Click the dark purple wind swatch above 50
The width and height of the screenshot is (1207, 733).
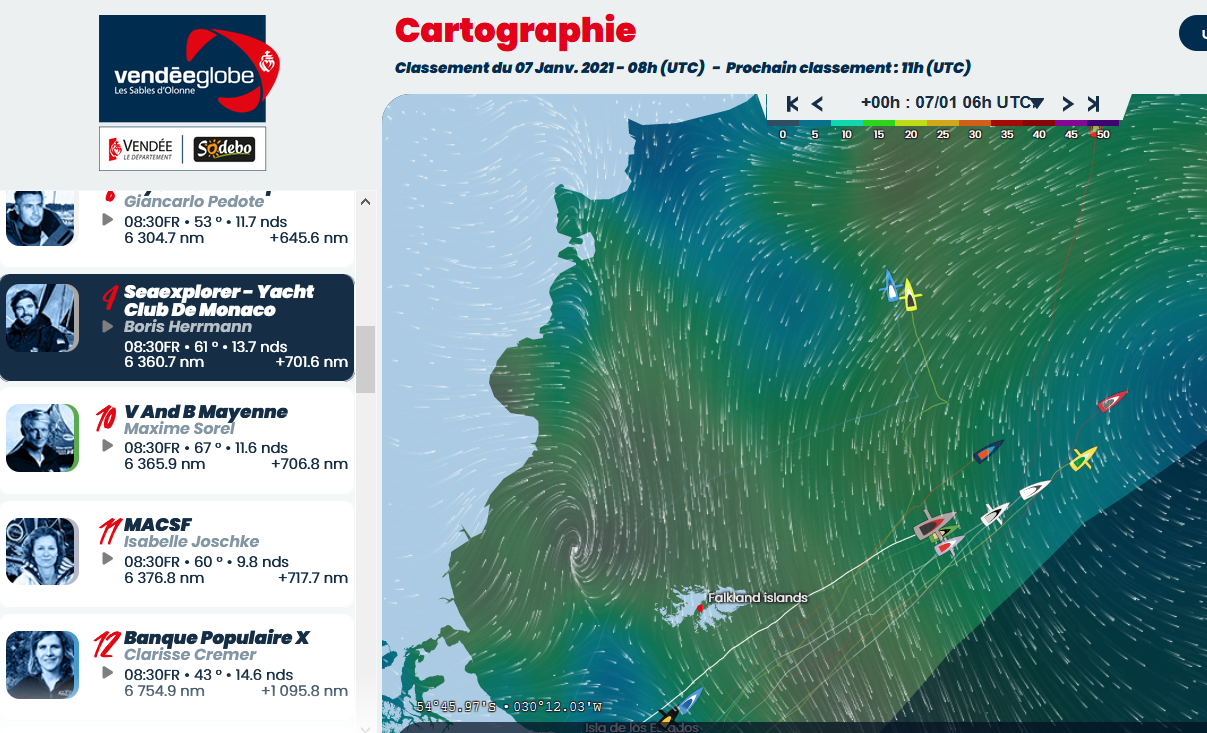click(x=1103, y=123)
